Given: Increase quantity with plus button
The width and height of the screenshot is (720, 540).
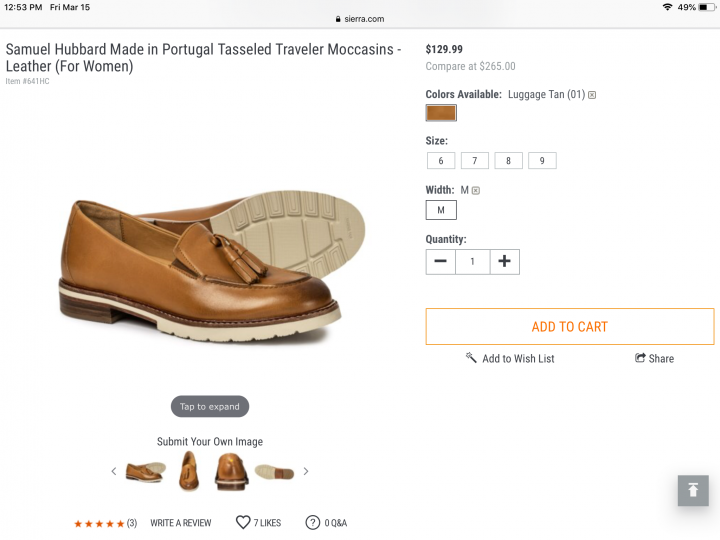Looking at the screenshot, I should [505, 262].
